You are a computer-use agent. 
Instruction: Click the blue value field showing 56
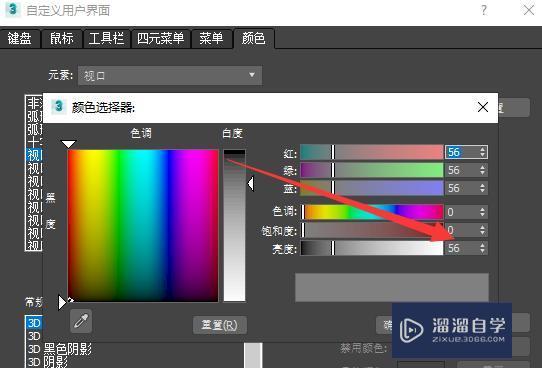pyautogui.click(x=461, y=188)
